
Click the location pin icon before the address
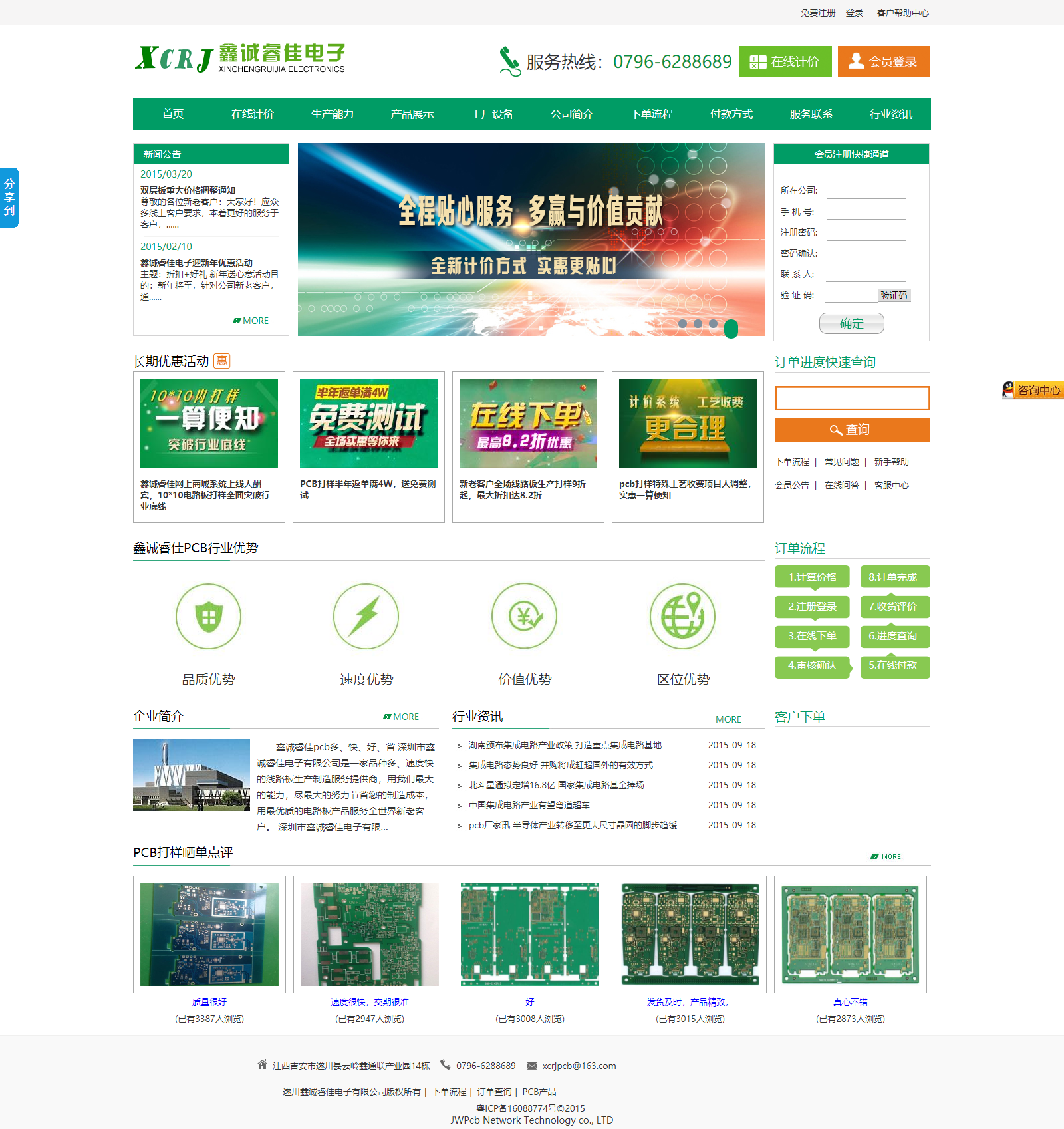(262, 1066)
